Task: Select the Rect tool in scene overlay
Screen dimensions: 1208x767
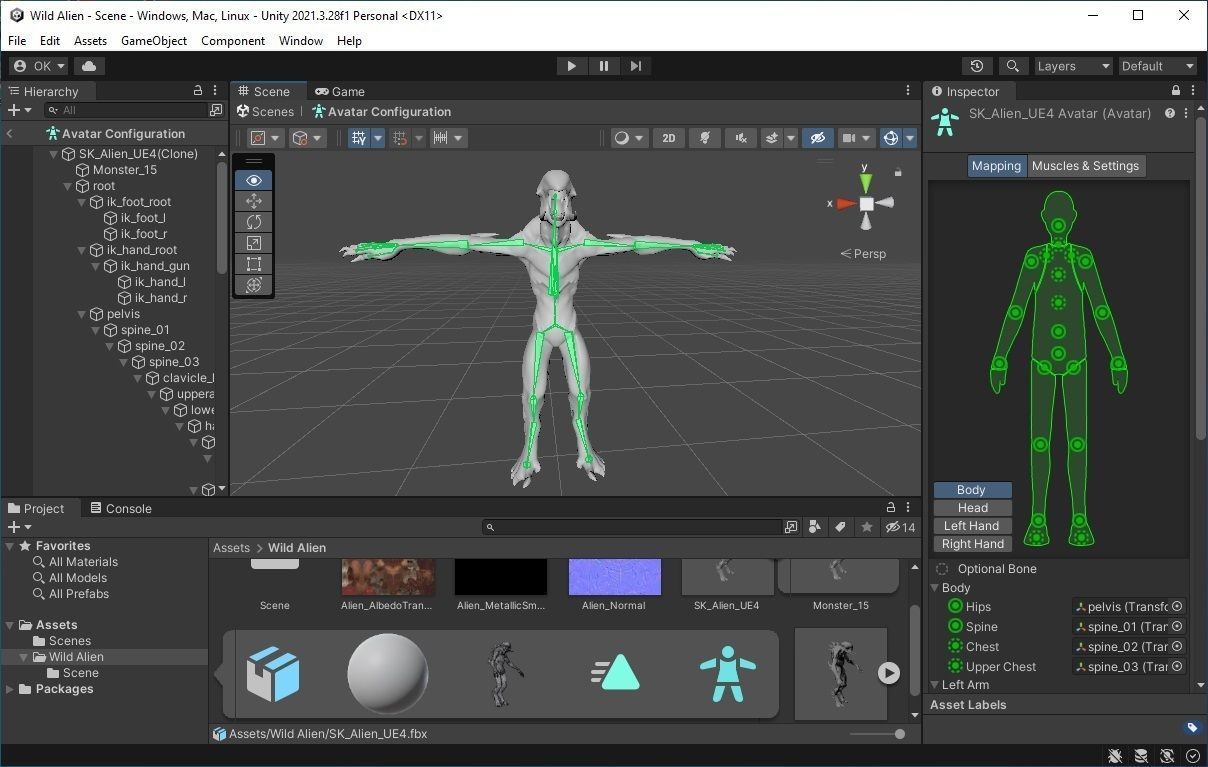Action: pyautogui.click(x=254, y=264)
